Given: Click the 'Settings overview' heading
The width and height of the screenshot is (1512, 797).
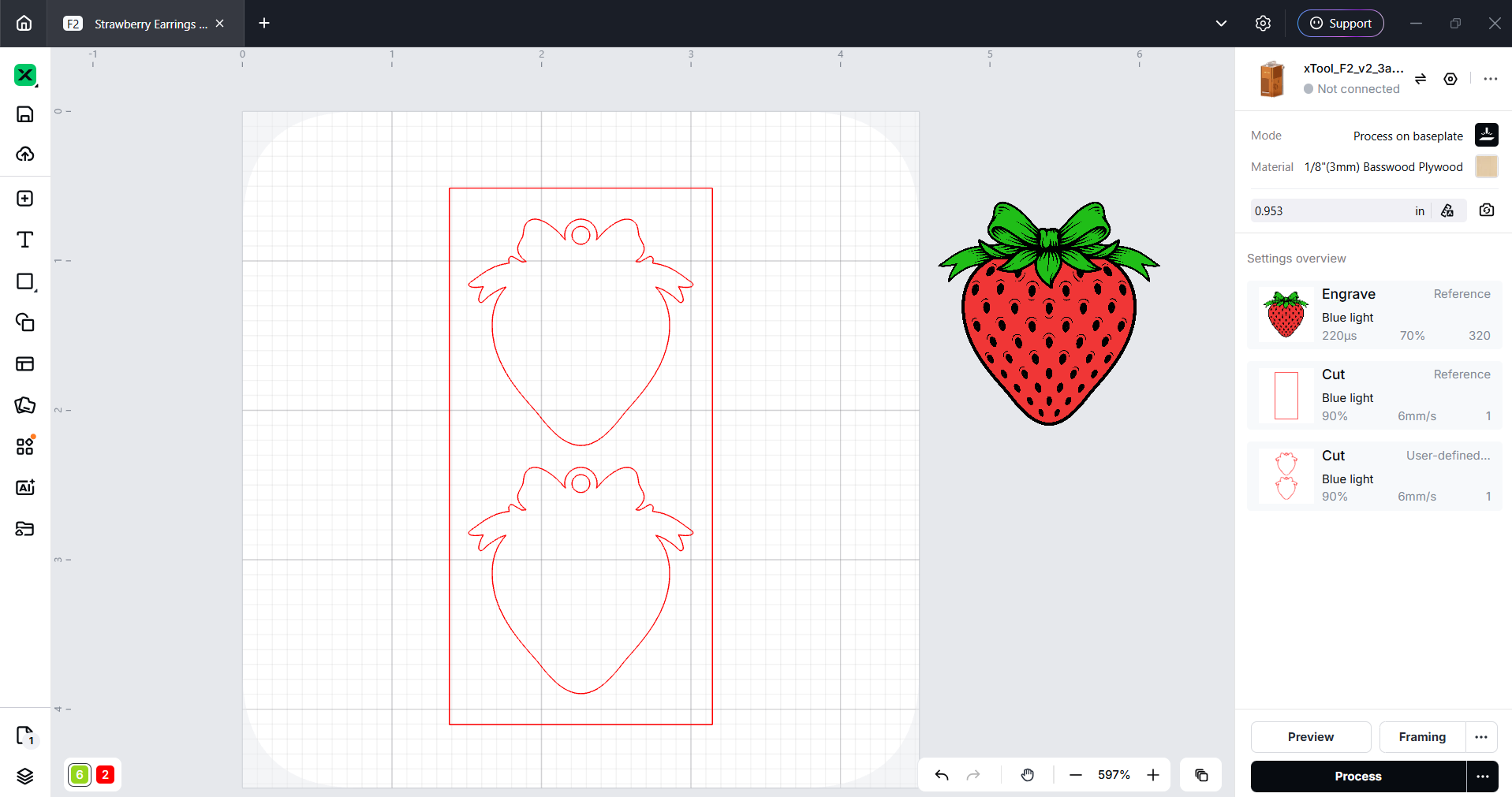Looking at the screenshot, I should 1297,259.
